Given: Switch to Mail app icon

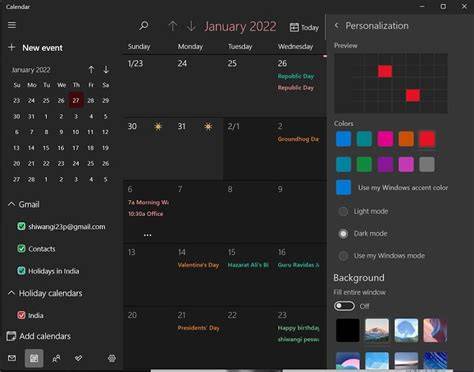Looking at the screenshot, I should (x=12, y=358).
